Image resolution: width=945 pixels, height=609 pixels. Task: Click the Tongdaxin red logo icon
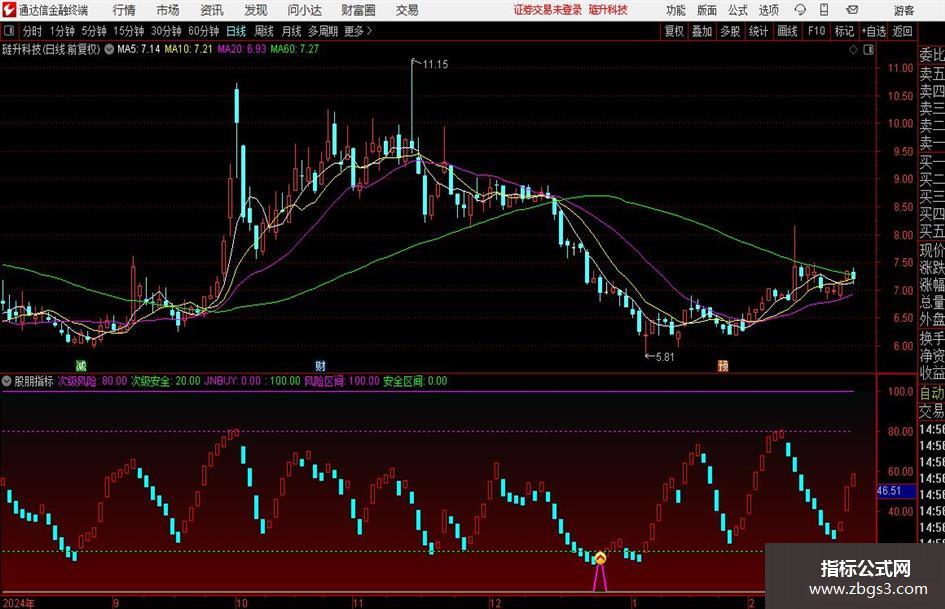(x=9, y=10)
